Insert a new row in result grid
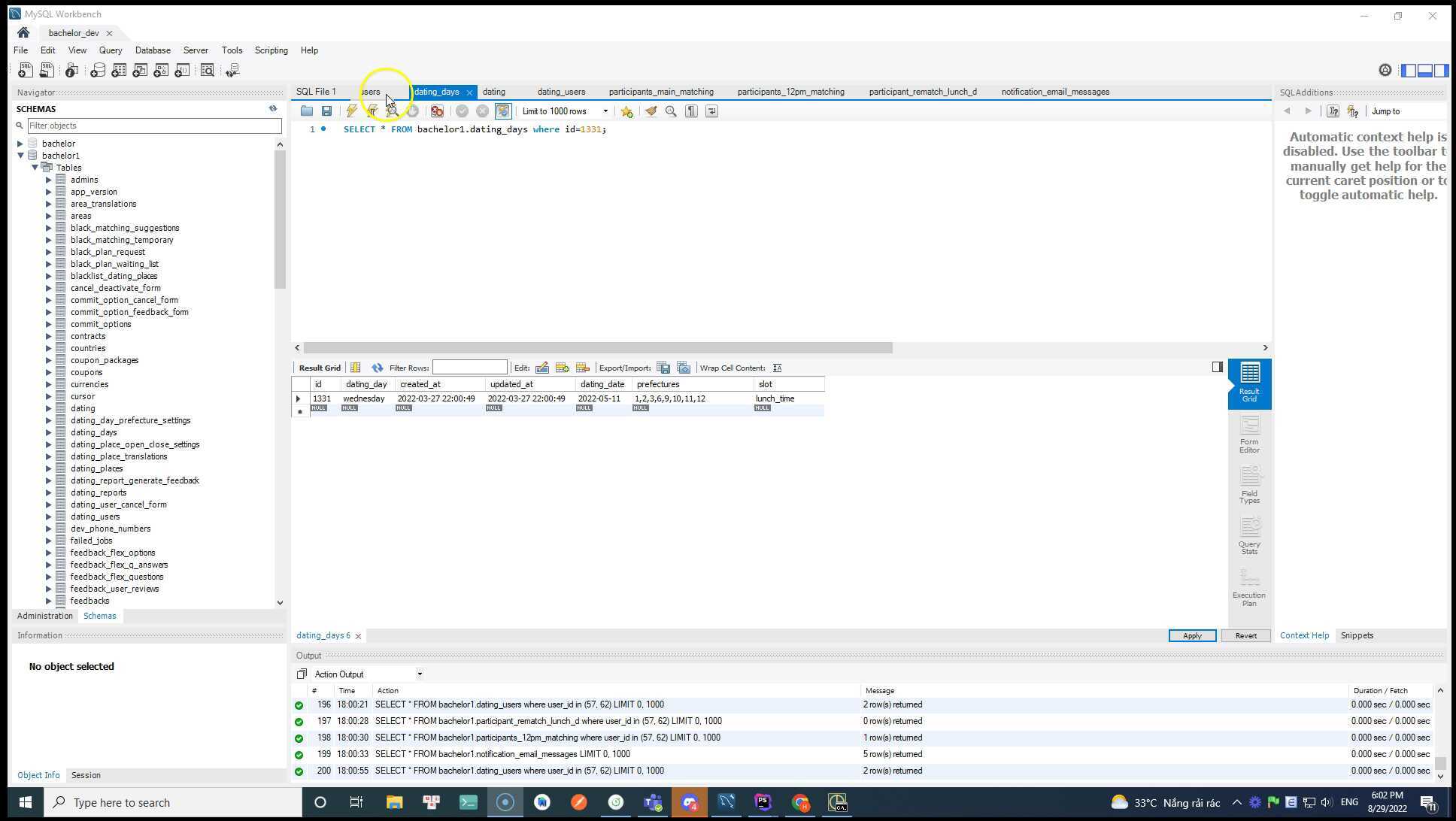The height and width of the screenshot is (821, 1456). click(x=562, y=368)
